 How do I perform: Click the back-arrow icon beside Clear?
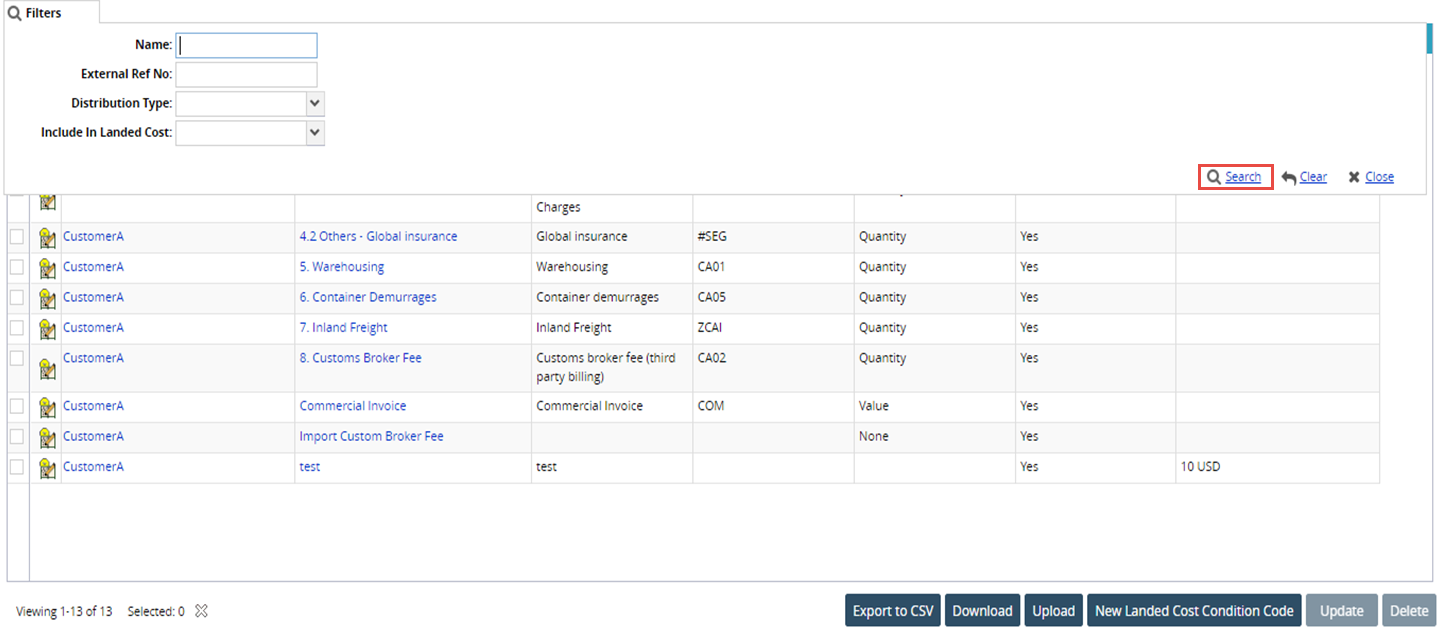click(x=1289, y=178)
